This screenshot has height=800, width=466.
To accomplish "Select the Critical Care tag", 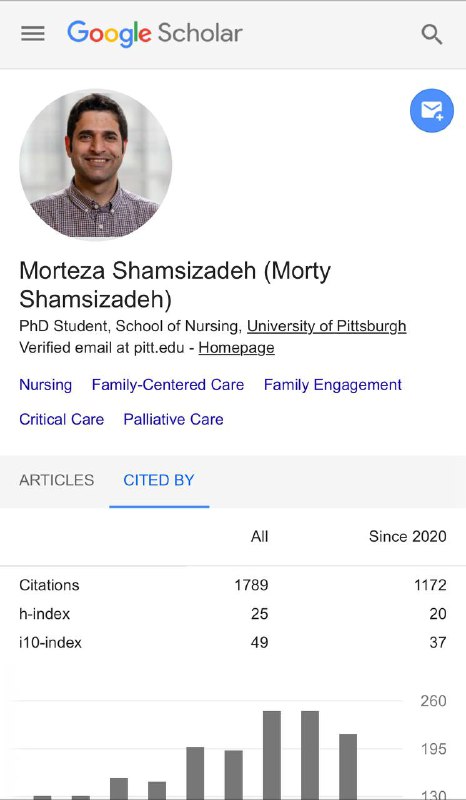I will click(x=62, y=419).
